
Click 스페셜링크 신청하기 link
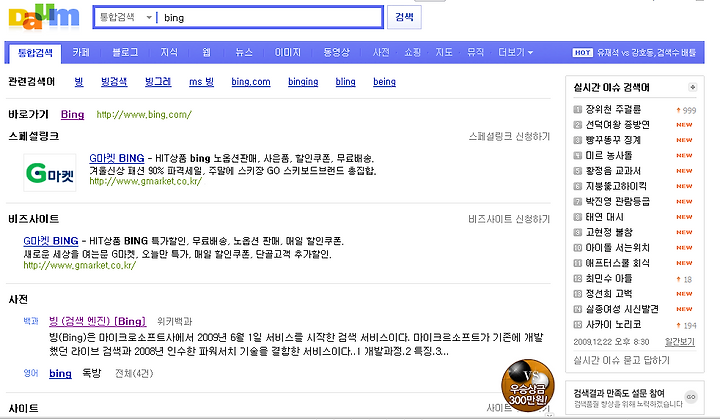(509, 136)
